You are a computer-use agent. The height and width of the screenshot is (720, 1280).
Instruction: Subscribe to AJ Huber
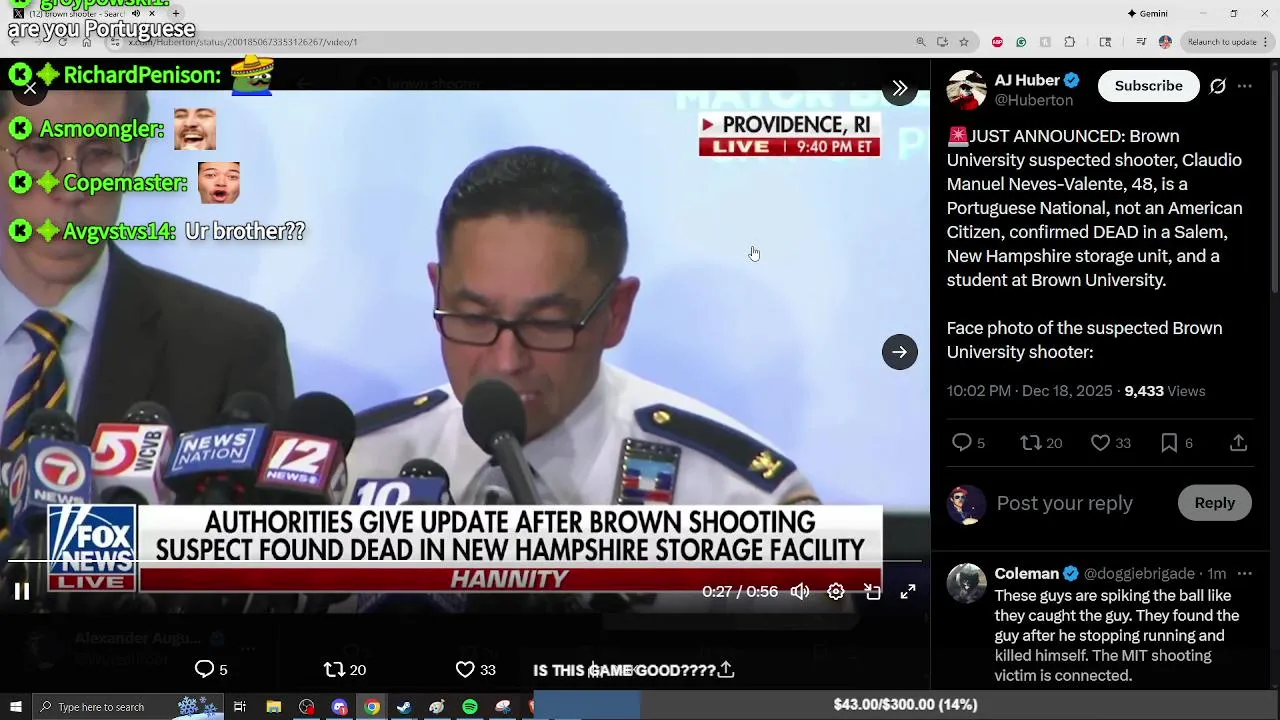point(1148,86)
